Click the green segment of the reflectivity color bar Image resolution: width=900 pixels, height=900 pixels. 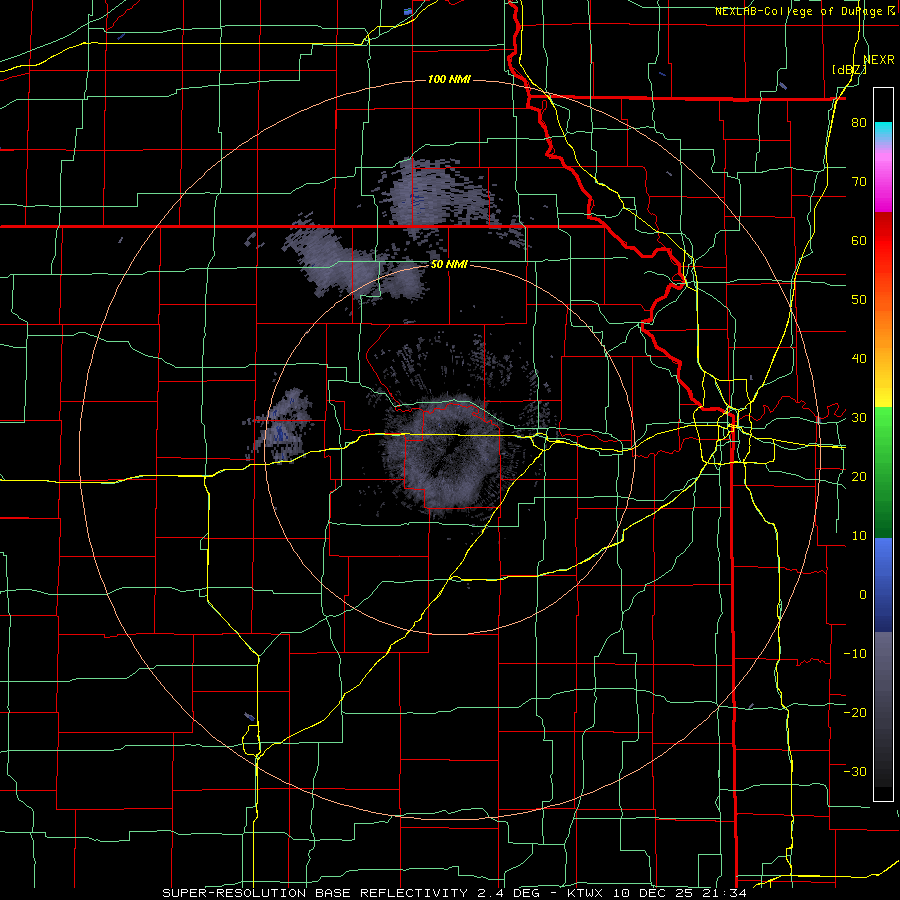[883, 472]
